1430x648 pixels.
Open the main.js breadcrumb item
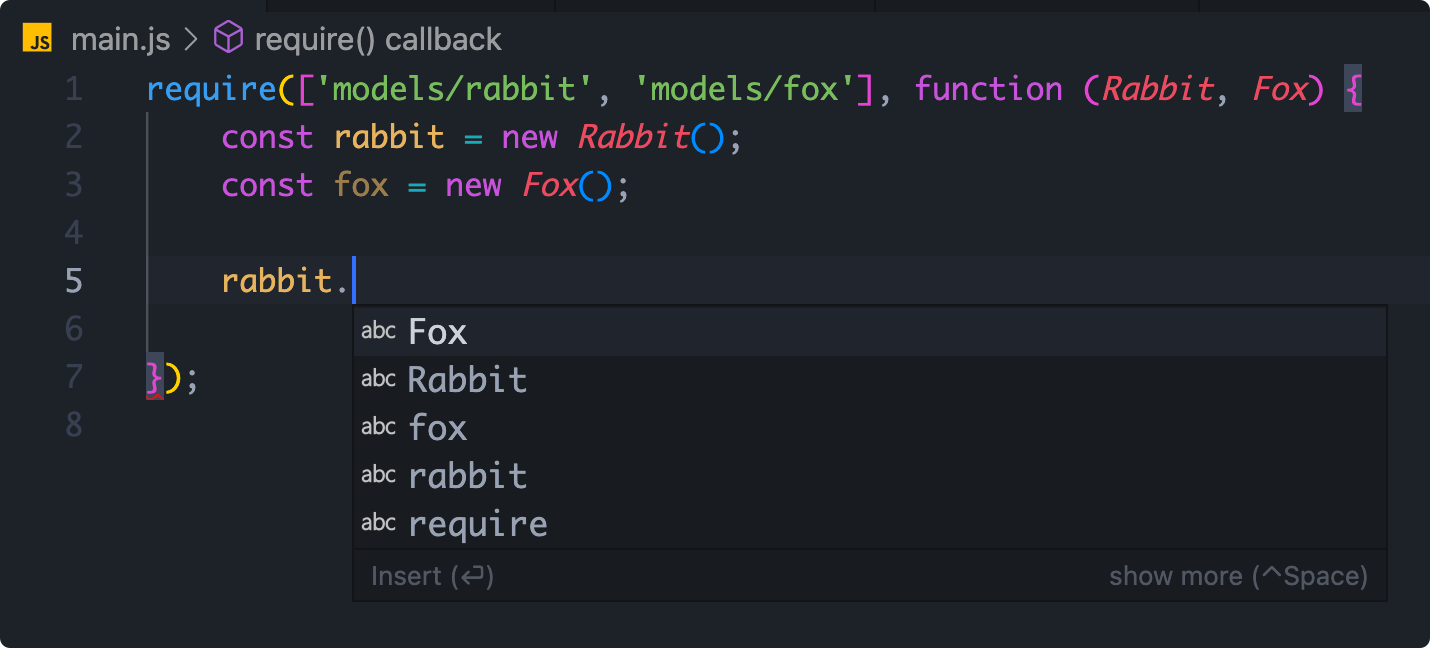coord(121,39)
